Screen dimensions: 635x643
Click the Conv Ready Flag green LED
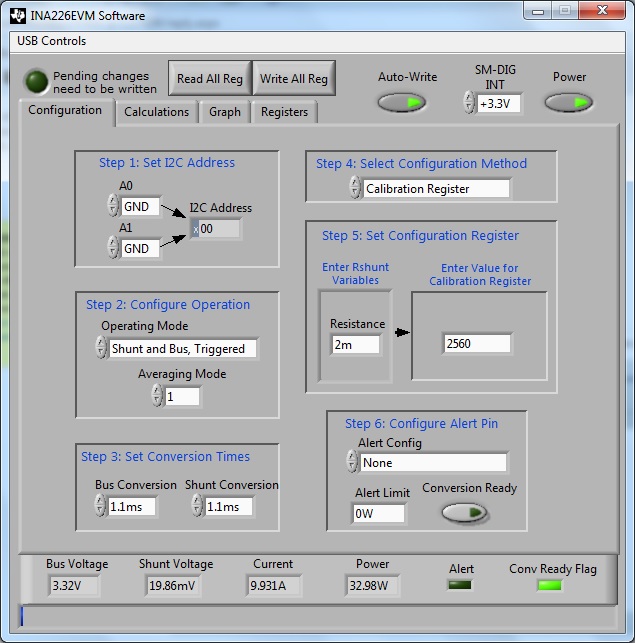tap(549, 585)
